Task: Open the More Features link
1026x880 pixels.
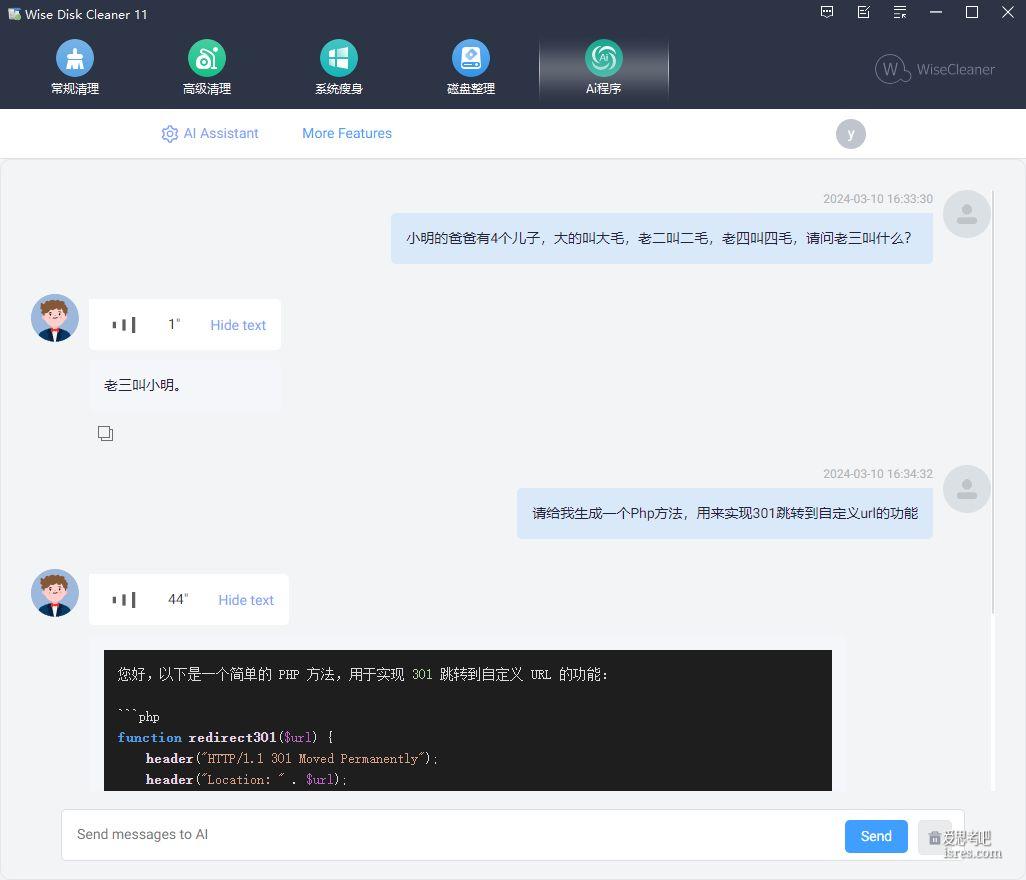Action: pos(347,133)
